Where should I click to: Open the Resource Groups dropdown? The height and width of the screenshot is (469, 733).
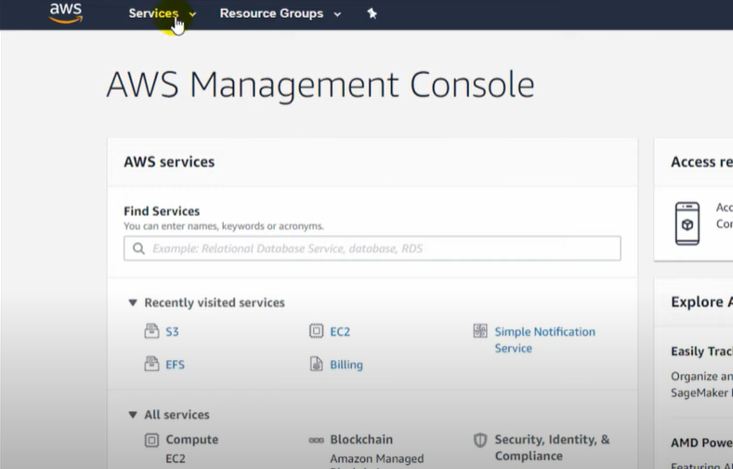point(280,14)
